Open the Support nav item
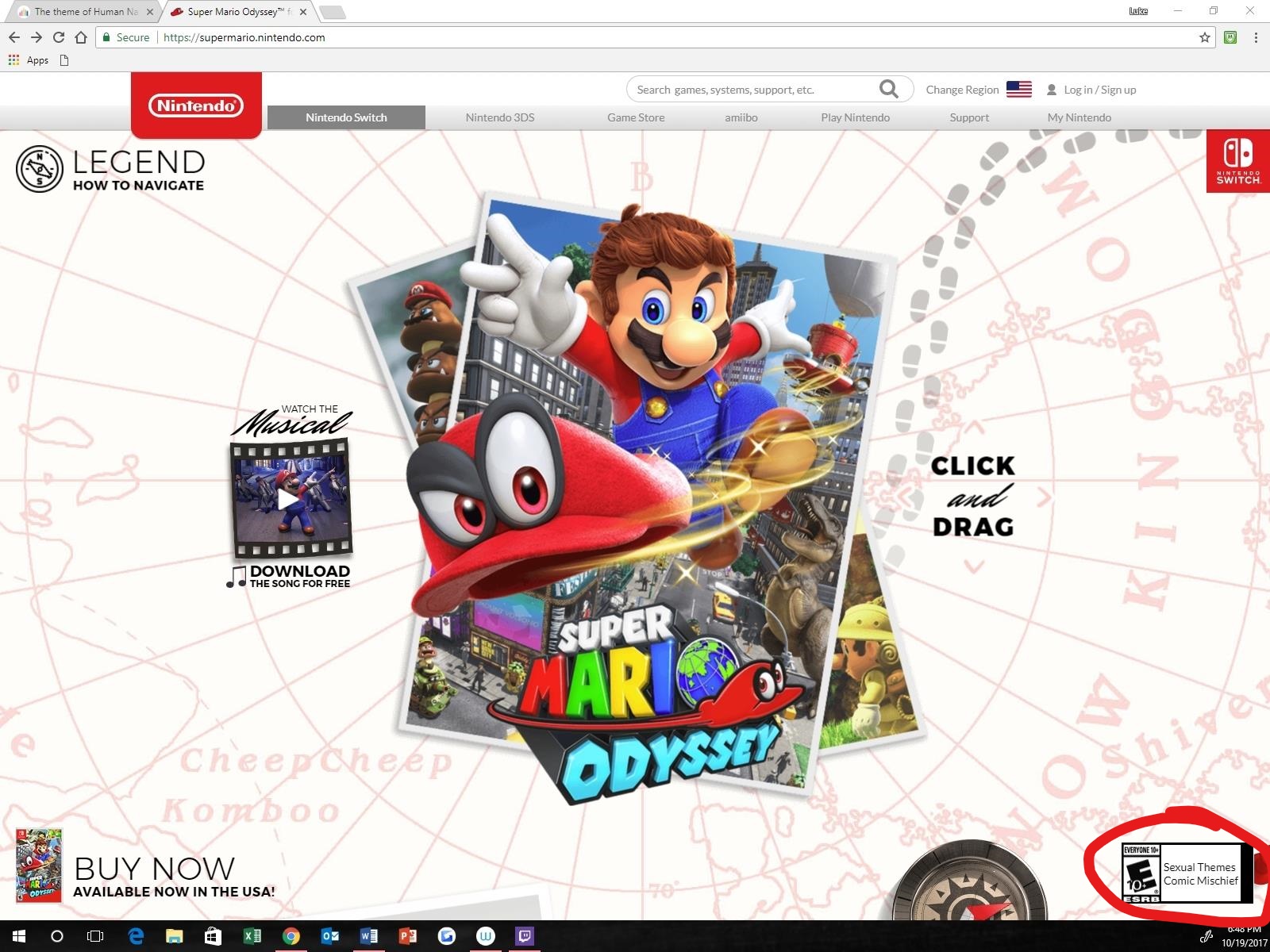 point(969,117)
